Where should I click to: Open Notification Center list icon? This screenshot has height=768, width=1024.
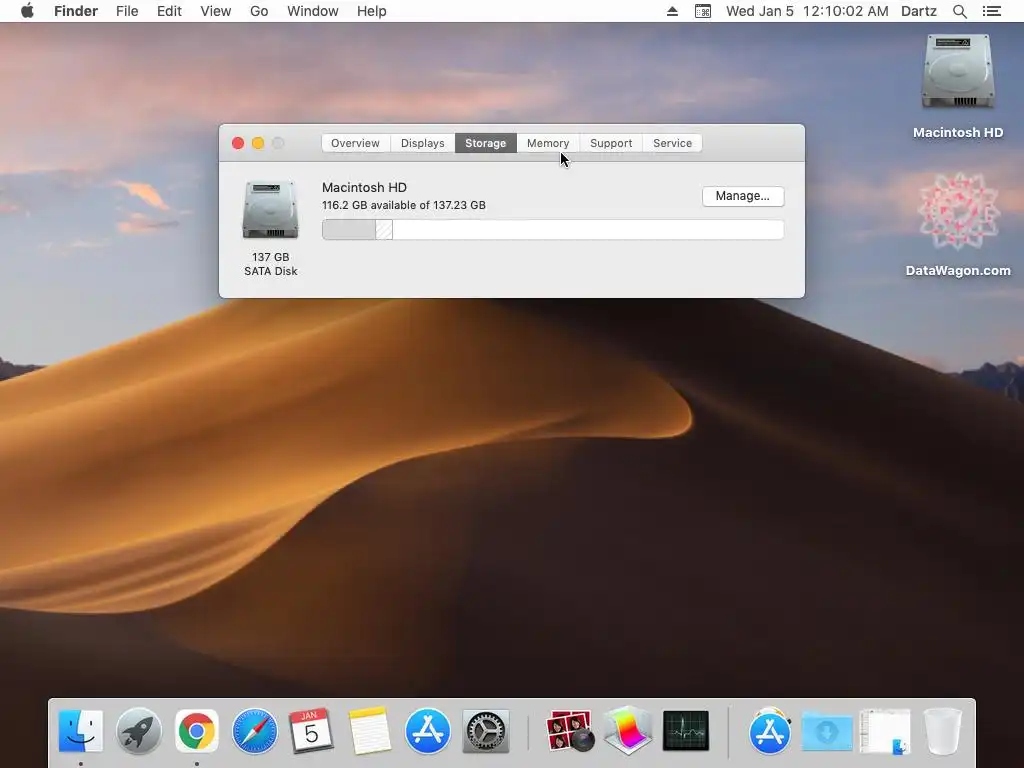pos(992,11)
